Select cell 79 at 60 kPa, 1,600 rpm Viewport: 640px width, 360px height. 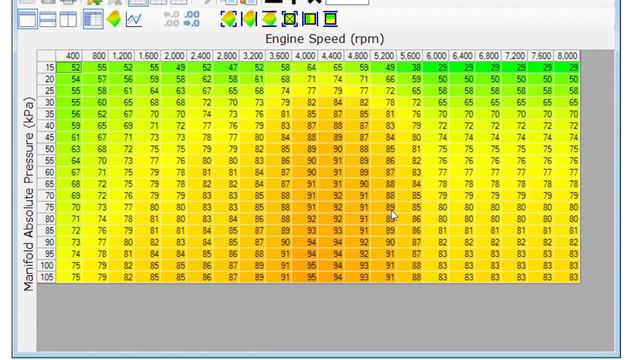[147, 172]
